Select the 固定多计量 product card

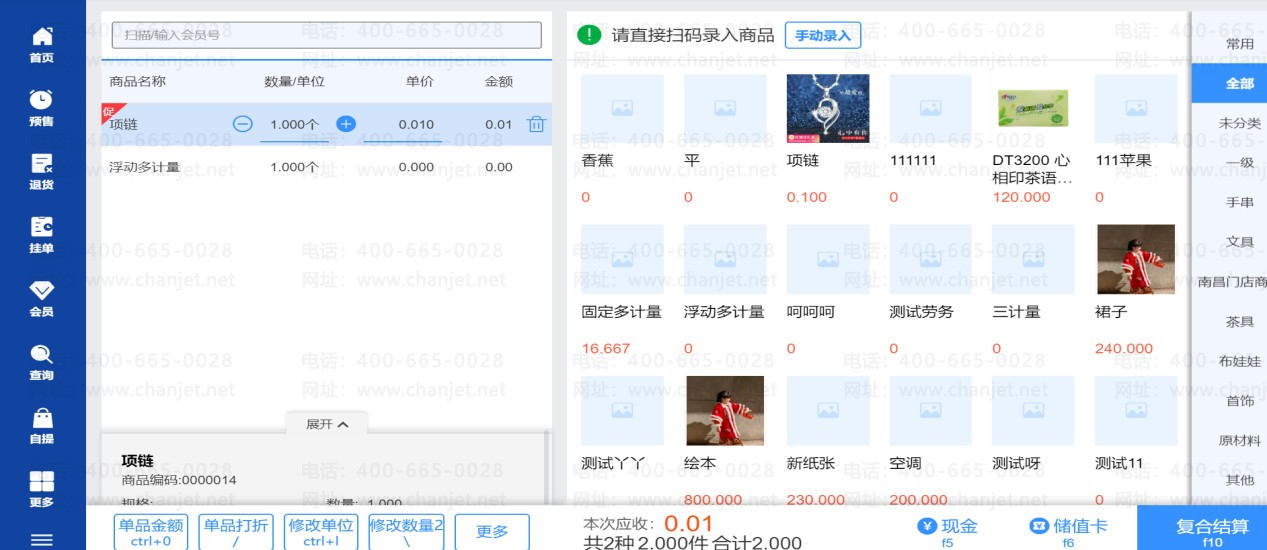click(622, 291)
